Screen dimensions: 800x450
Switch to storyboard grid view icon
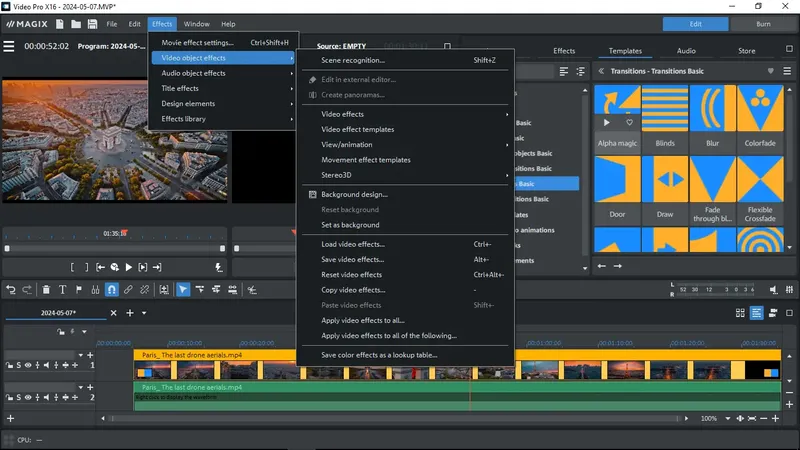(741, 313)
